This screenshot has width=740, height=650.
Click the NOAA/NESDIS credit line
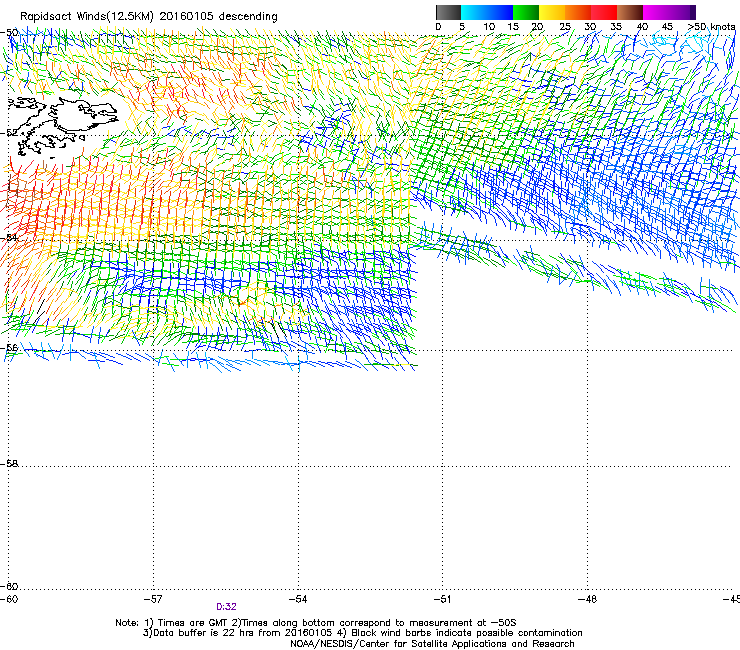point(432,644)
